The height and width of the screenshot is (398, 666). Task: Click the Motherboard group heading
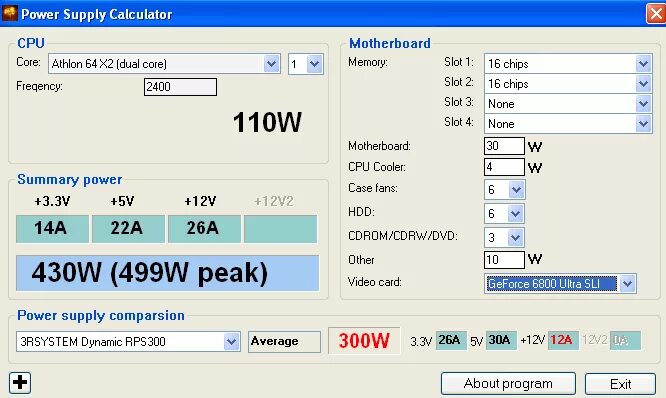click(x=389, y=43)
